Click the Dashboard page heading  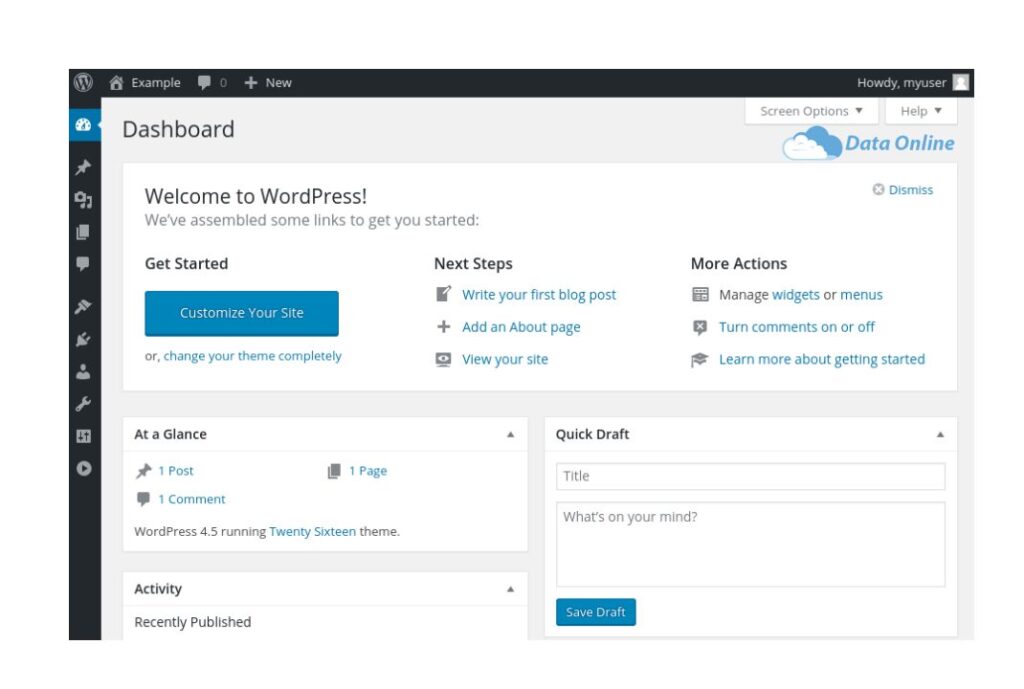(178, 129)
